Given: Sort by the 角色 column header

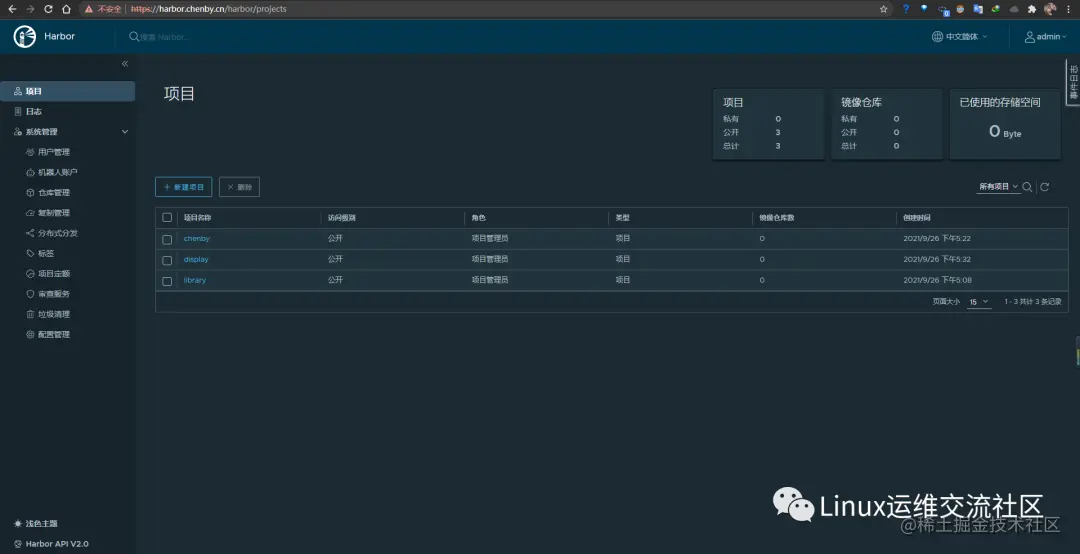Looking at the screenshot, I should (x=478, y=218).
